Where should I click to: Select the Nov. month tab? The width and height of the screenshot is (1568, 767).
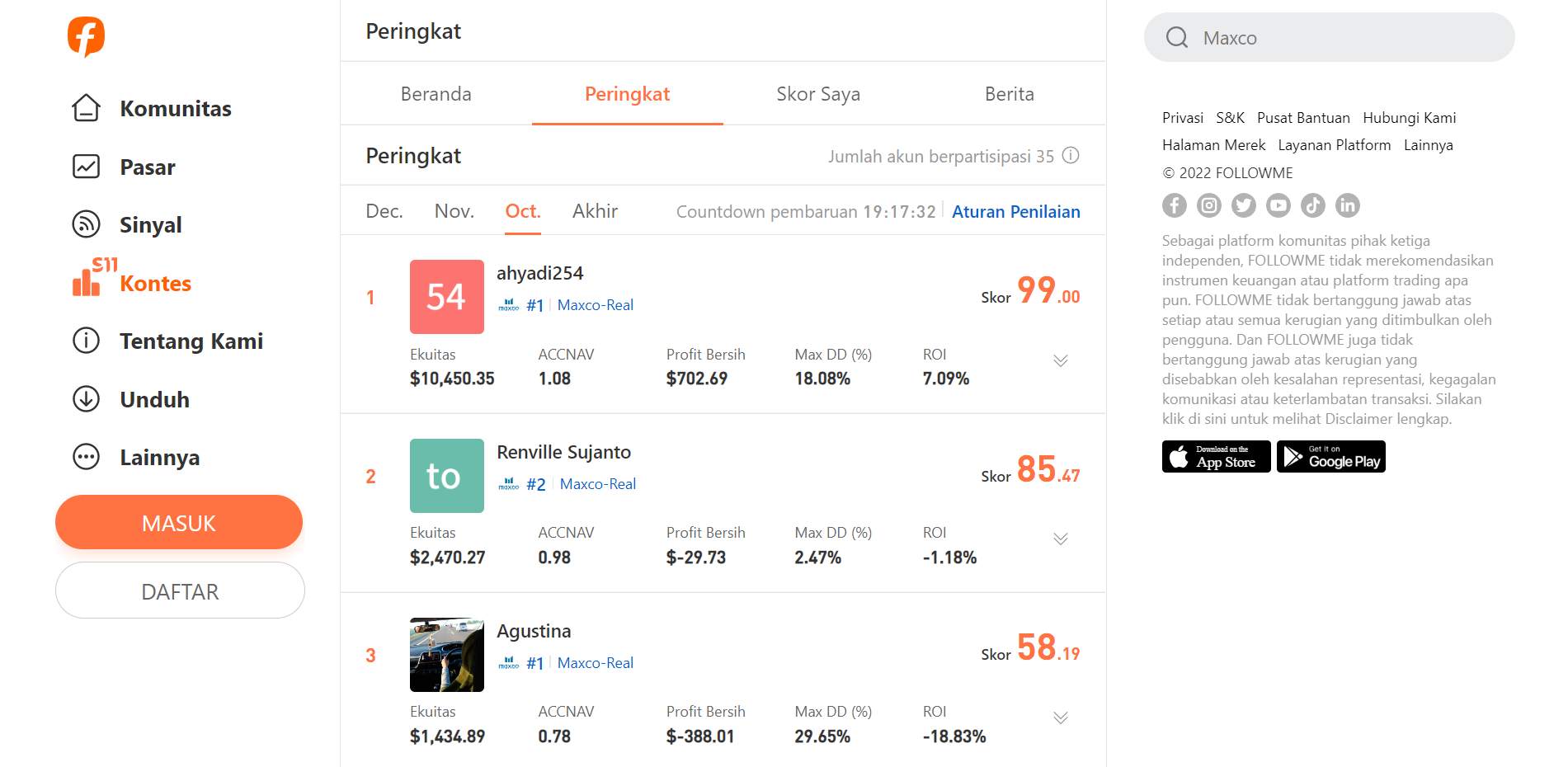(454, 211)
